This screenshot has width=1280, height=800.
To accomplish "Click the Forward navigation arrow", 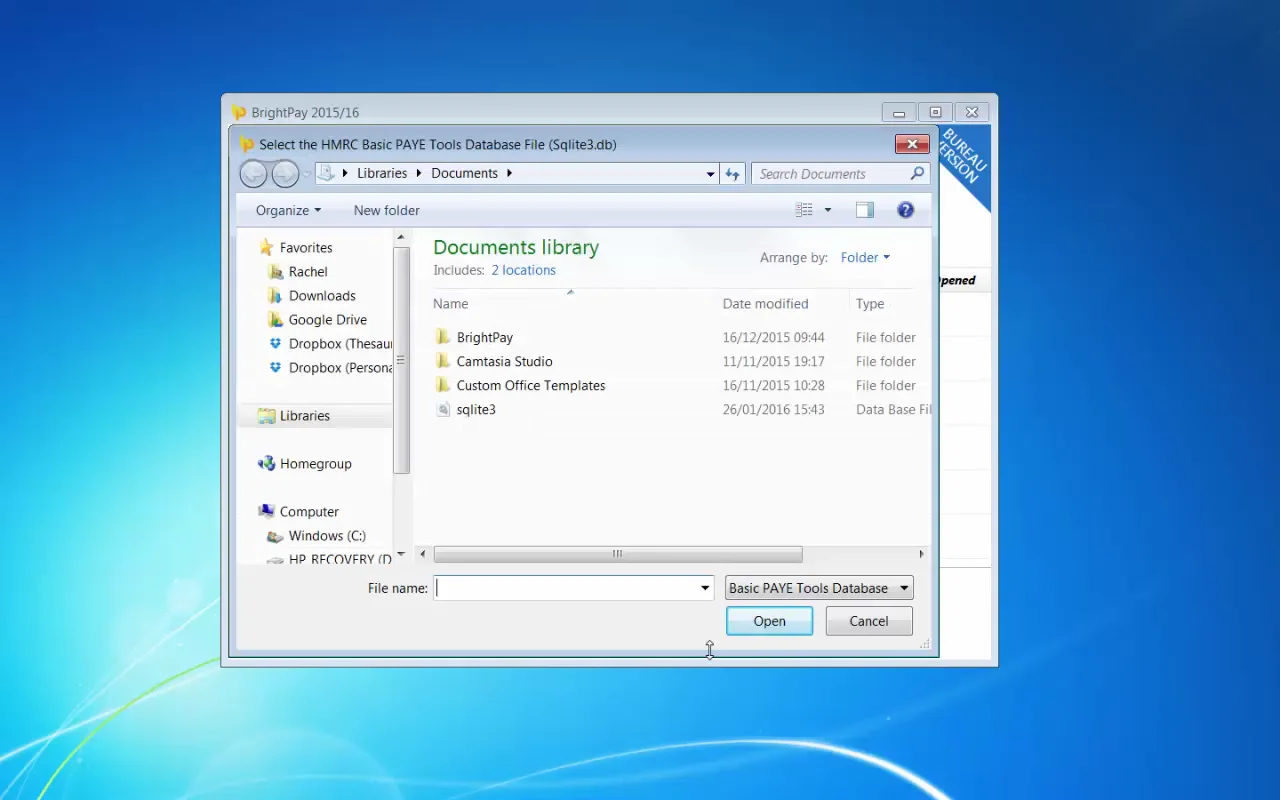I will [285, 174].
